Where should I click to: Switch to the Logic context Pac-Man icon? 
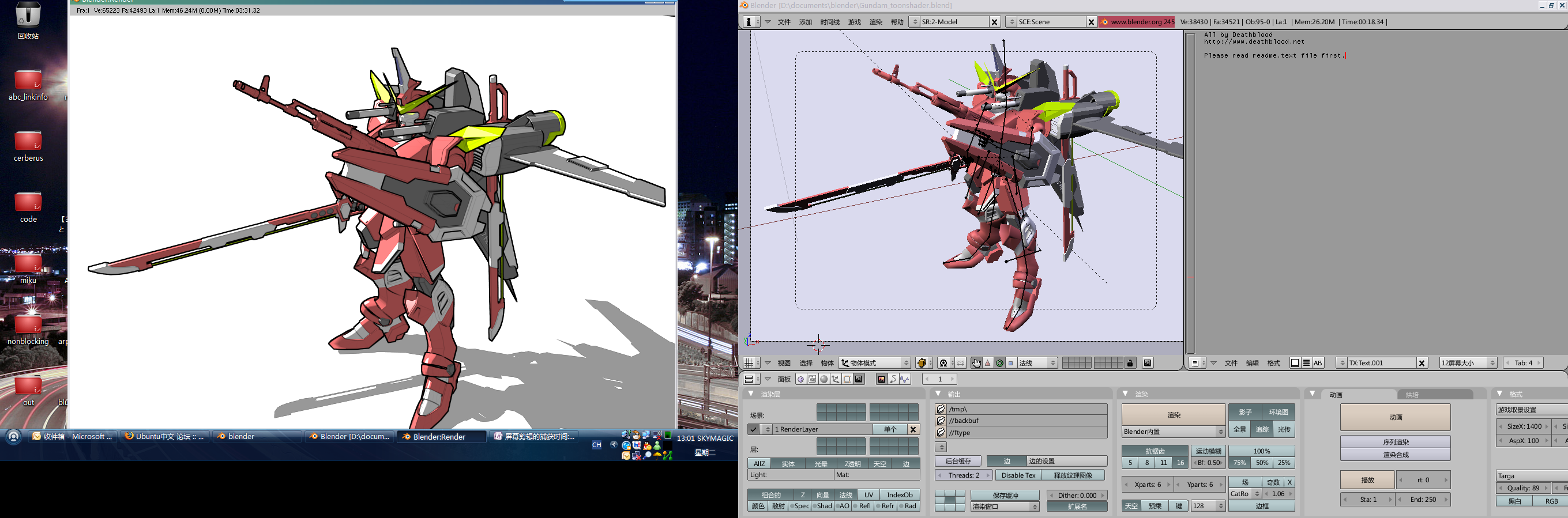point(801,379)
